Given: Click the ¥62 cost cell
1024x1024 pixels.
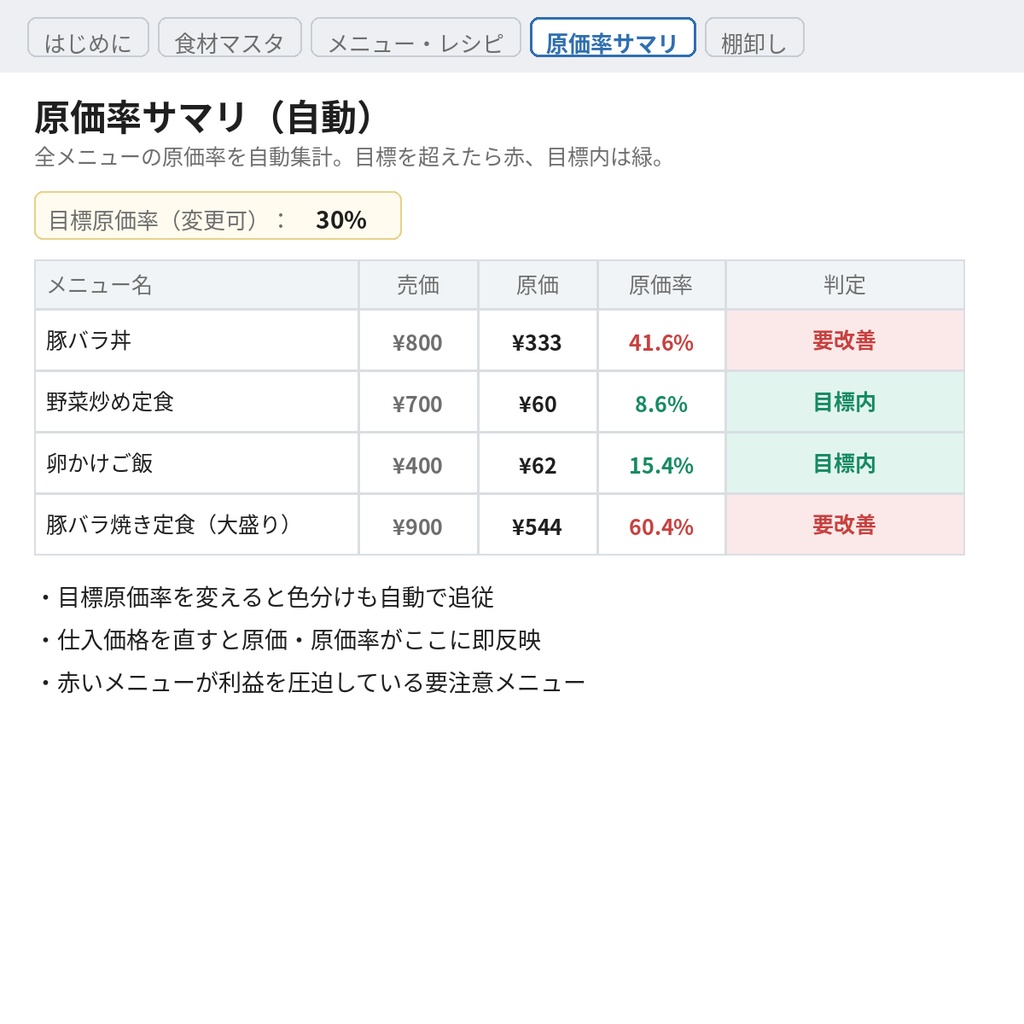Looking at the screenshot, I should point(537,464).
